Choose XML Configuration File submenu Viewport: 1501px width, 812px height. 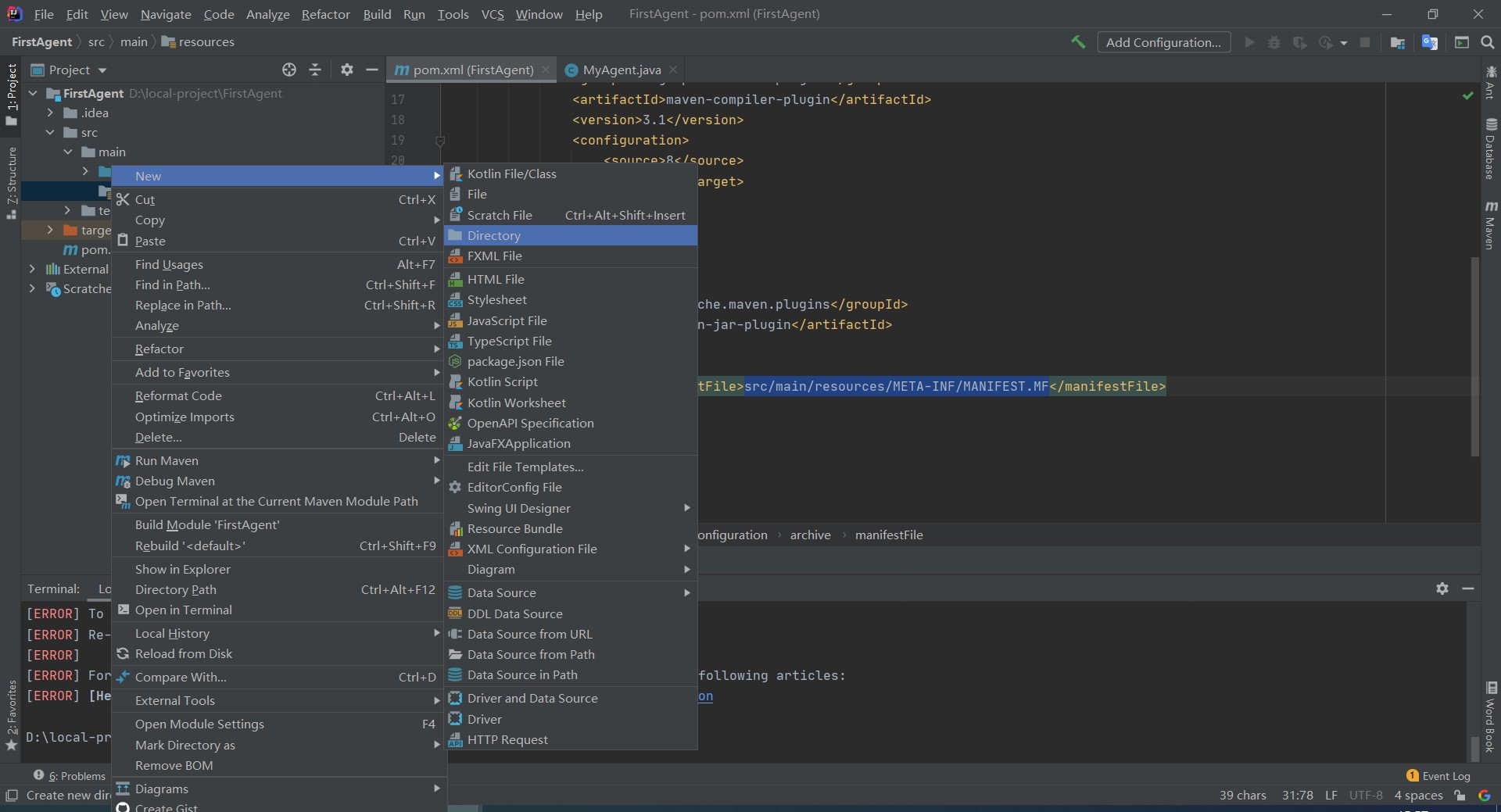[x=571, y=549]
